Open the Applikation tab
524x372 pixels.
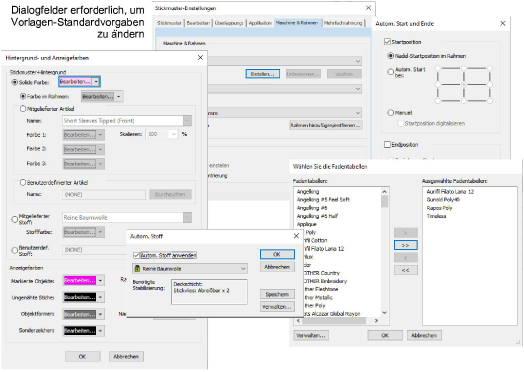pyautogui.click(x=260, y=23)
